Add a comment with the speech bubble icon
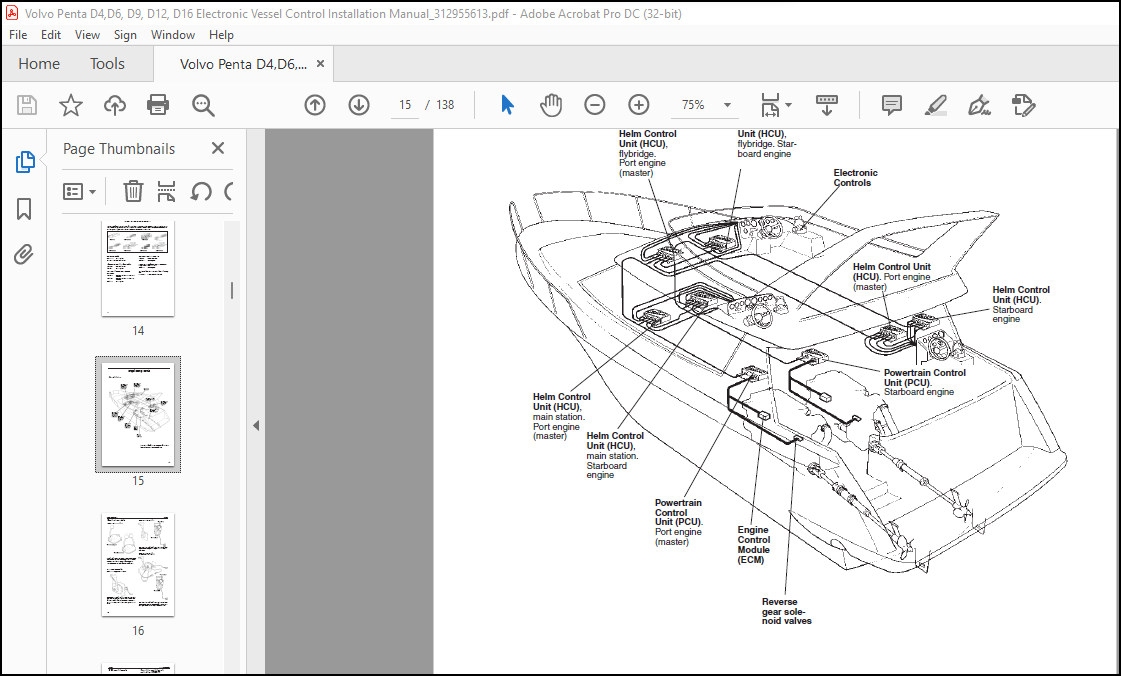This screenshot has width=1121, height=676. click(892, 105)
